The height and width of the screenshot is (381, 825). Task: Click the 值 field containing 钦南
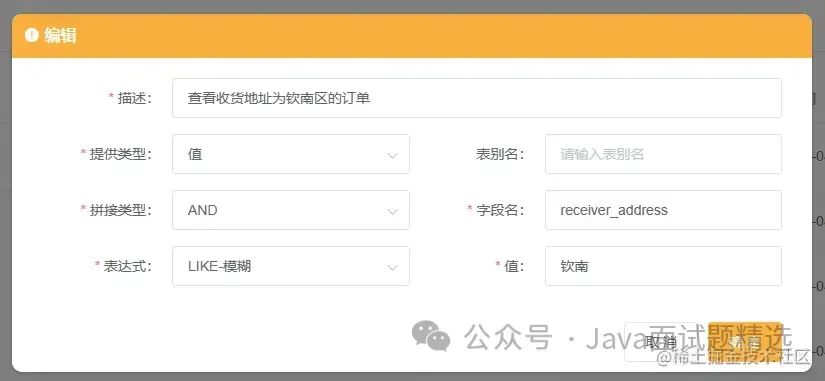(663, 266)
